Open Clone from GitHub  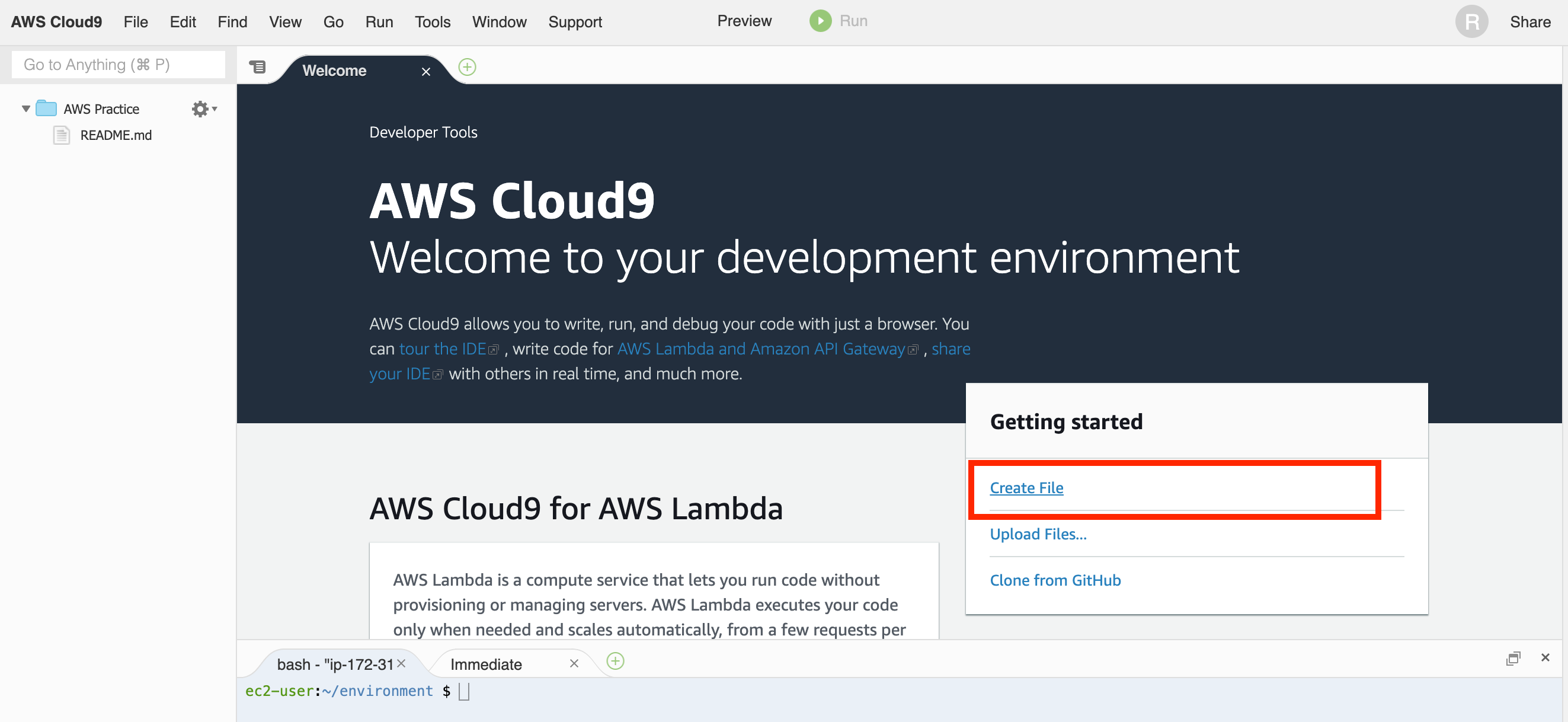coord(1055,580)
